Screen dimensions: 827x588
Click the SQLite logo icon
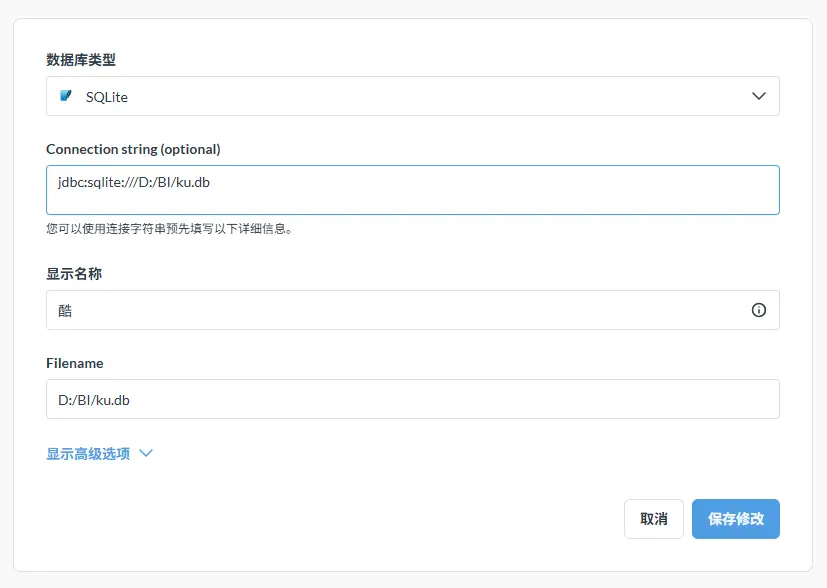[x=66, y=96]
